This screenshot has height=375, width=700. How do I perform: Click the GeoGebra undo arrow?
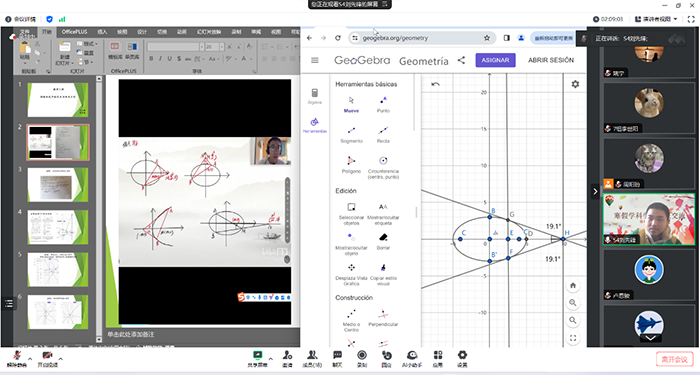point(436,84)
